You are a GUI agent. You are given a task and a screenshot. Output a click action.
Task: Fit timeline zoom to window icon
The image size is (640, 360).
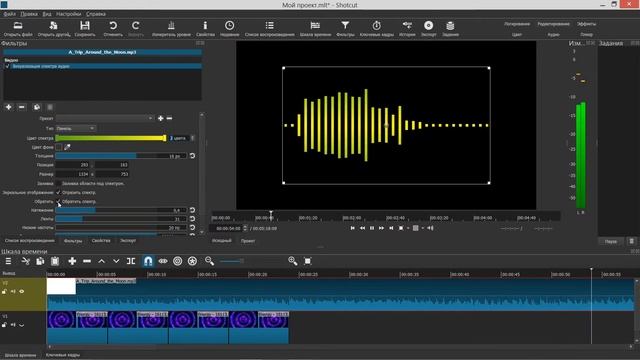[x=308, y=261]
